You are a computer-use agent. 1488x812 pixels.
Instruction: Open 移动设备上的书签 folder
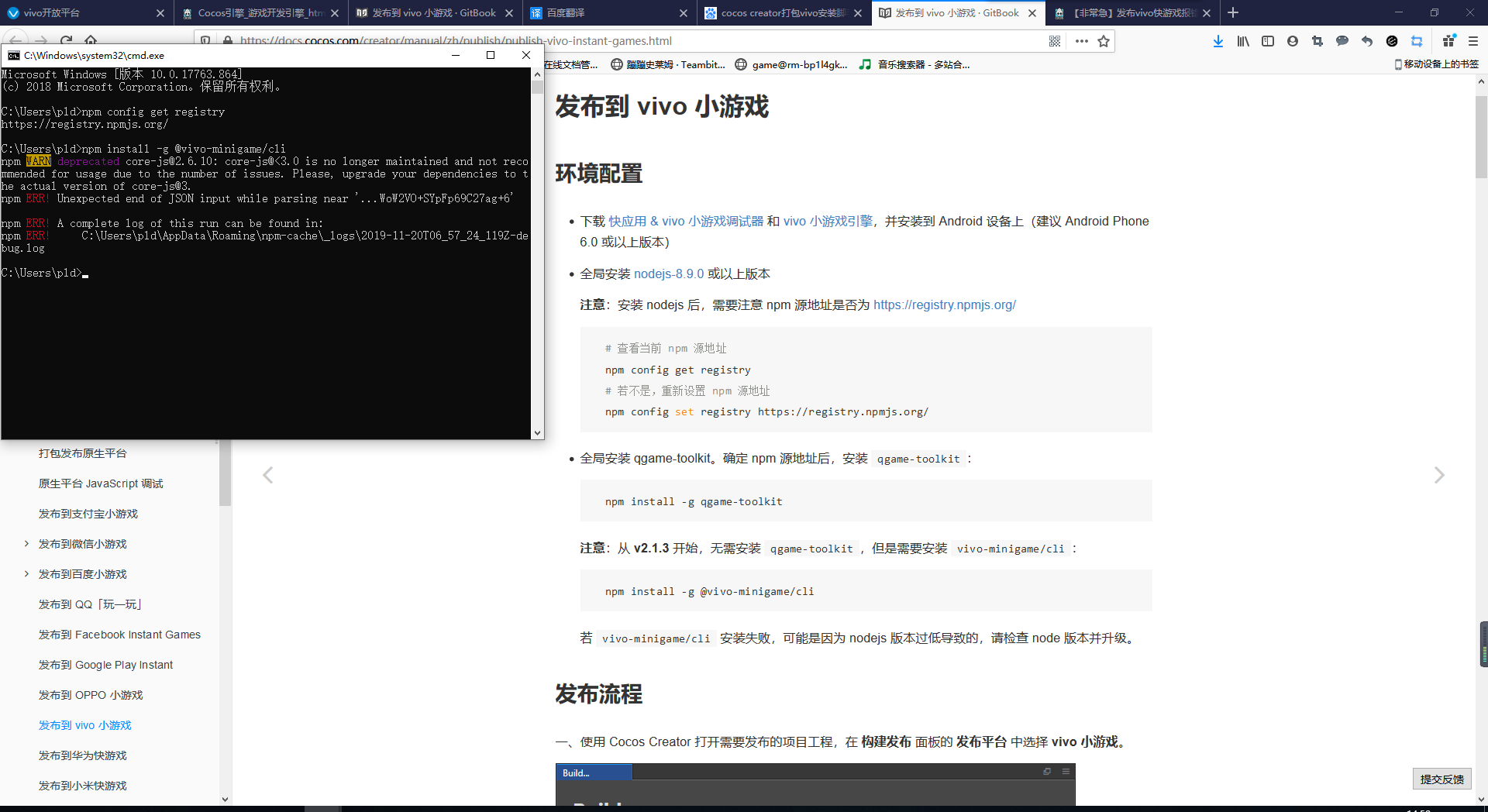coord(1437,64)
